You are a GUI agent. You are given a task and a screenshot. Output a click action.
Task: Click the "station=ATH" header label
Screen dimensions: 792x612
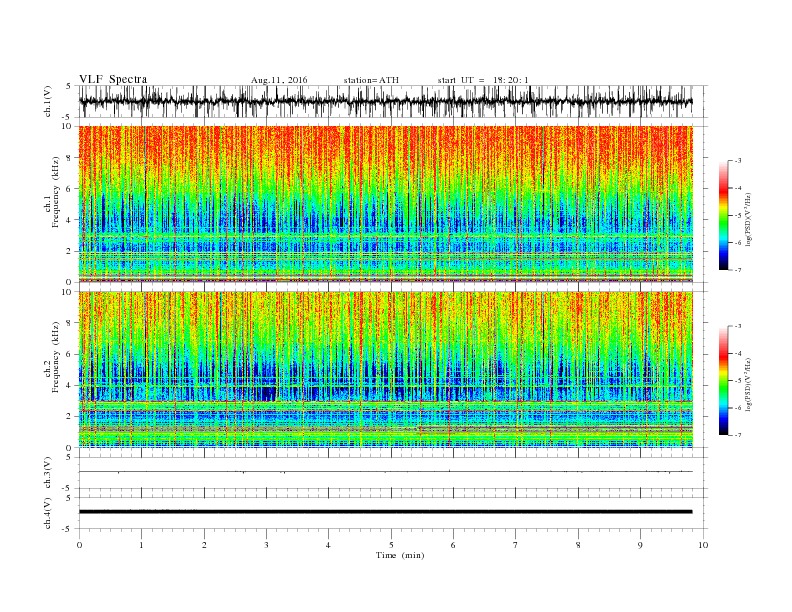point(371,80)
